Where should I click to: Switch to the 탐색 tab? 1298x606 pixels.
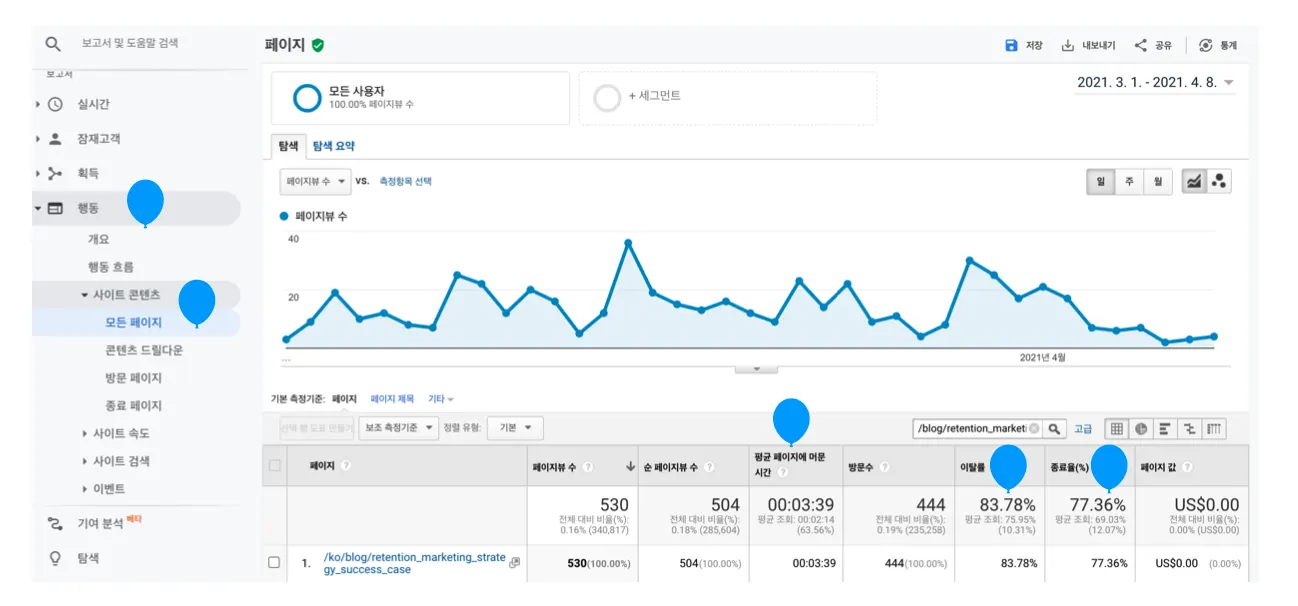point(288,146)
